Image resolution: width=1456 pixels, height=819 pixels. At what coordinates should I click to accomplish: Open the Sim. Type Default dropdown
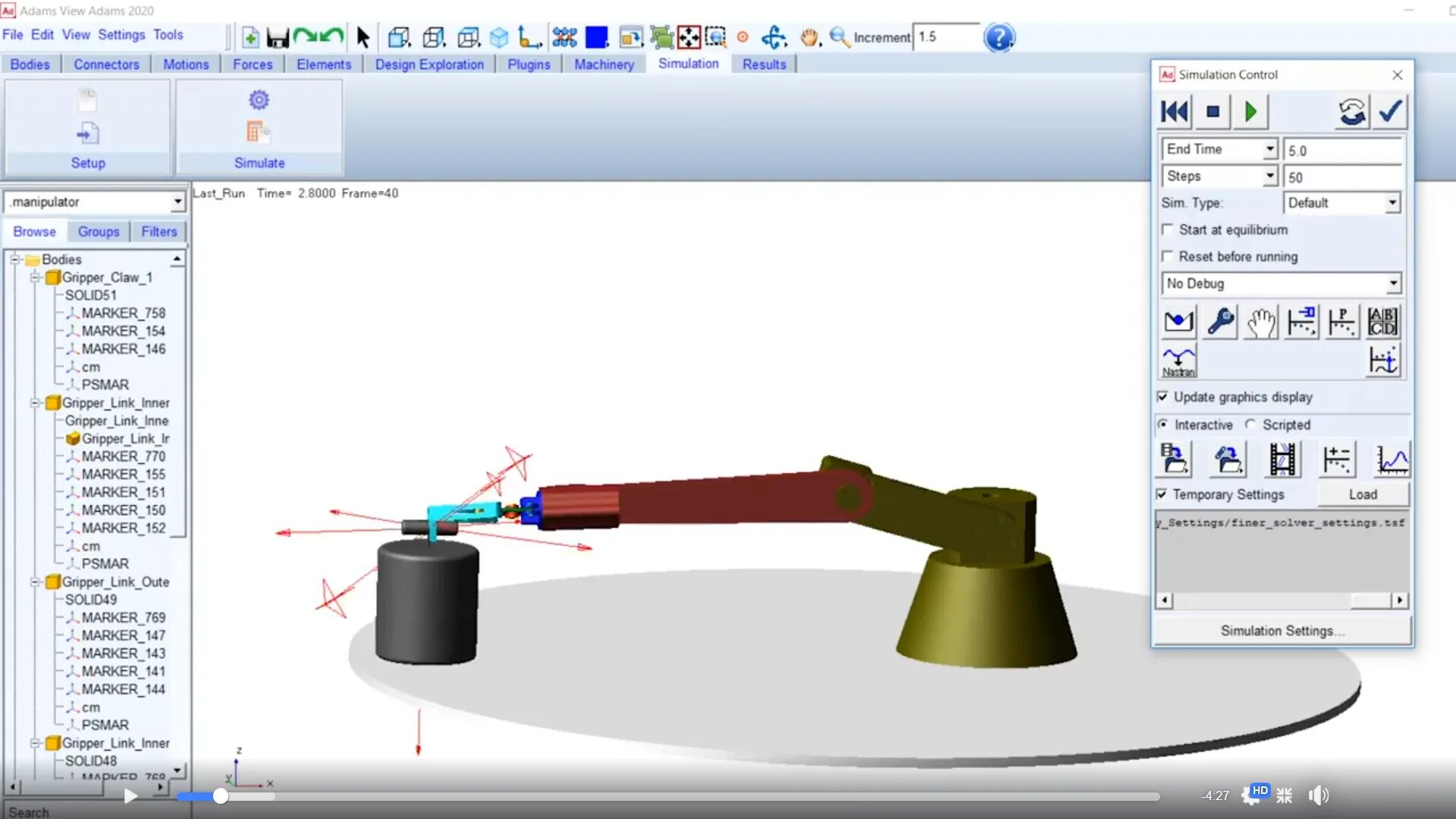pyautogui.click(x=1392, y=202)
